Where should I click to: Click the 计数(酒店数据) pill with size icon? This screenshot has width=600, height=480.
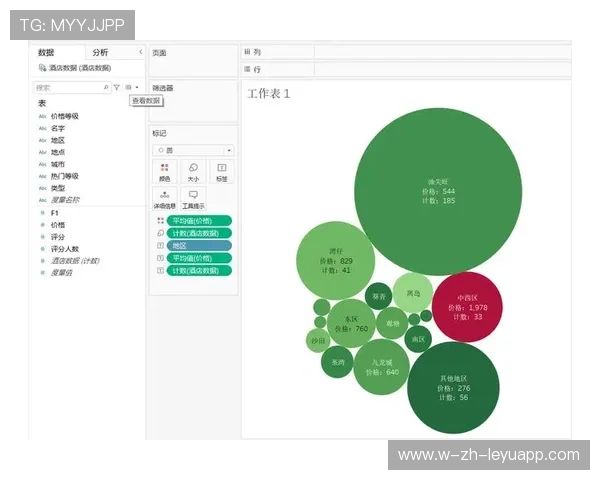tap(199, 233)
